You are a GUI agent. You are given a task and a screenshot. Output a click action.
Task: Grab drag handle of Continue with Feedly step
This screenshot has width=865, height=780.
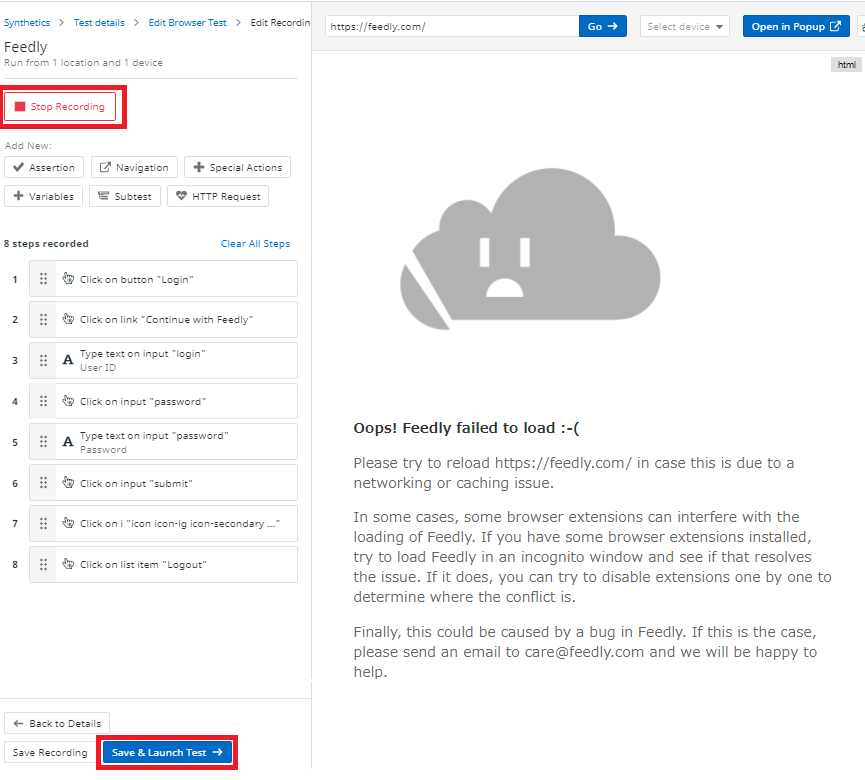coord(43,319)
